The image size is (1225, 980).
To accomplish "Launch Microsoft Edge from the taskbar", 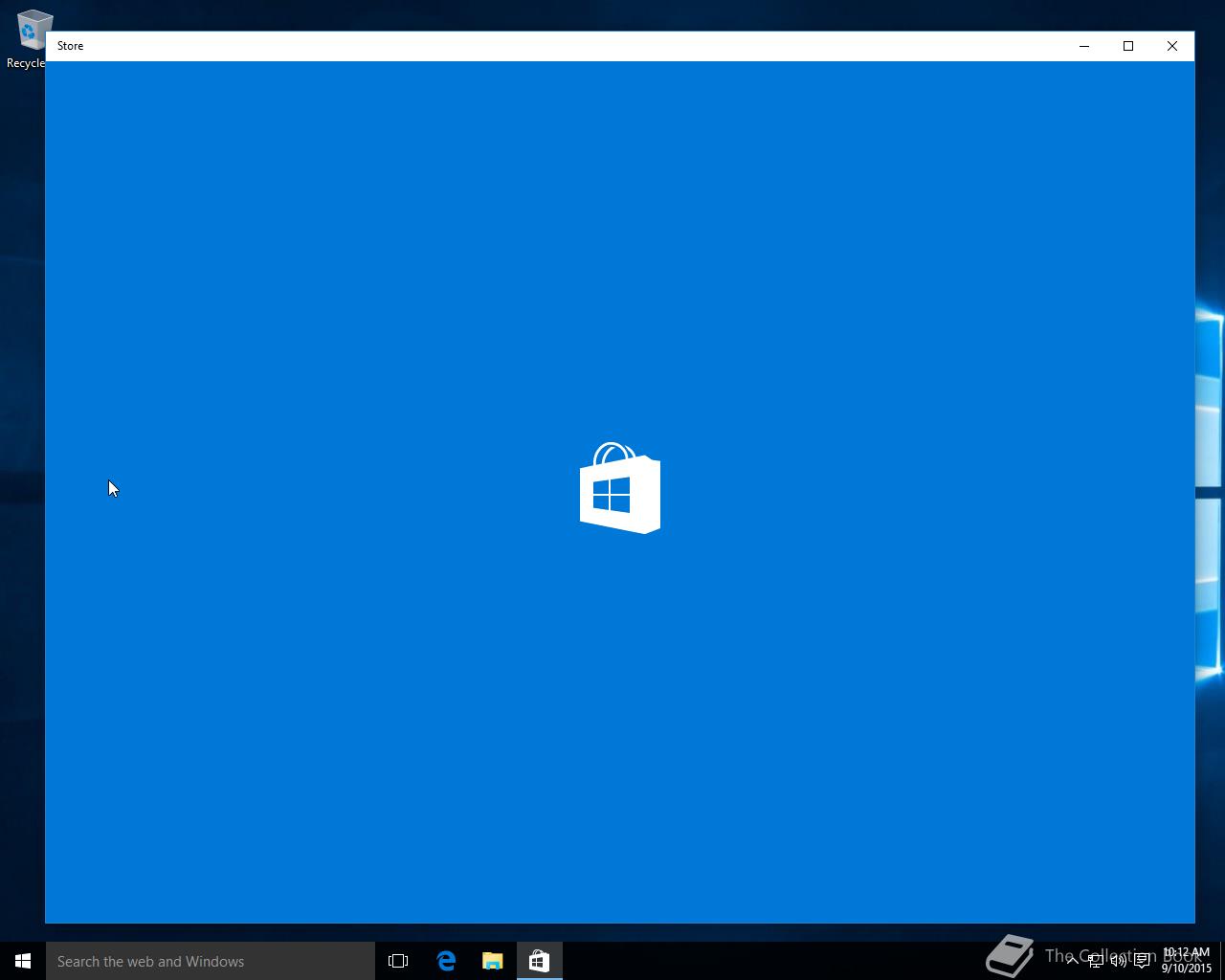I will (446, 961).
